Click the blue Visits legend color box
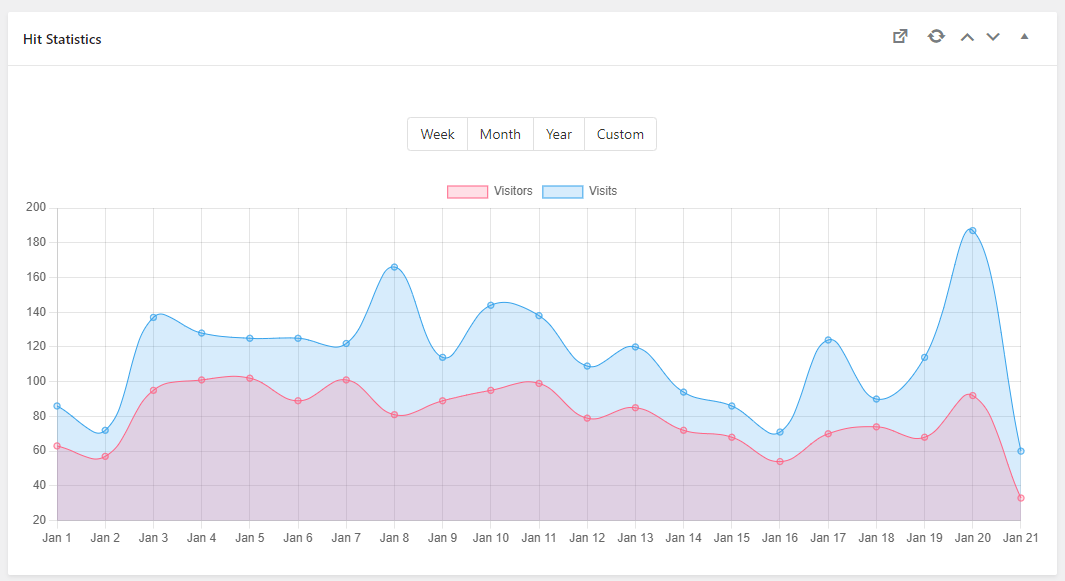The height and width of the screenshot is (581, 1065). [x=562, y=191]
